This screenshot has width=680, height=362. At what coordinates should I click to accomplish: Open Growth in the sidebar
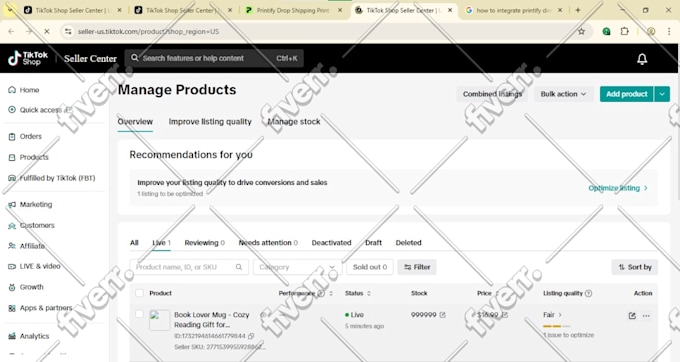pyautogui.click(x=26, y=287)
